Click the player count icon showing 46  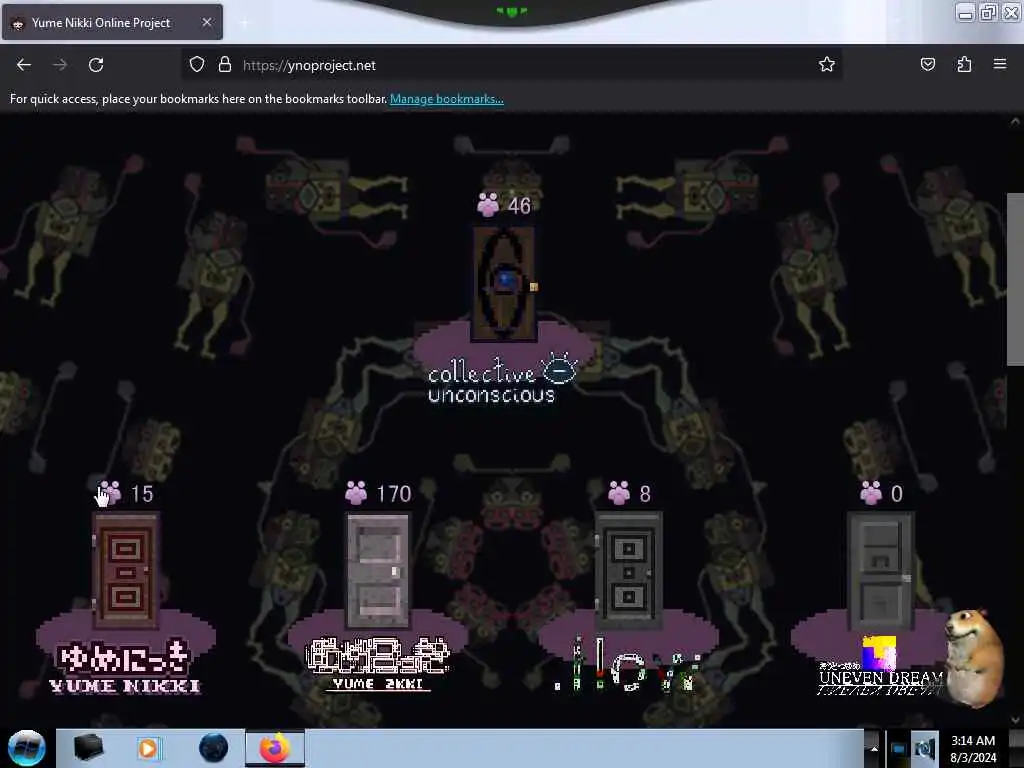tap(488, 204)
